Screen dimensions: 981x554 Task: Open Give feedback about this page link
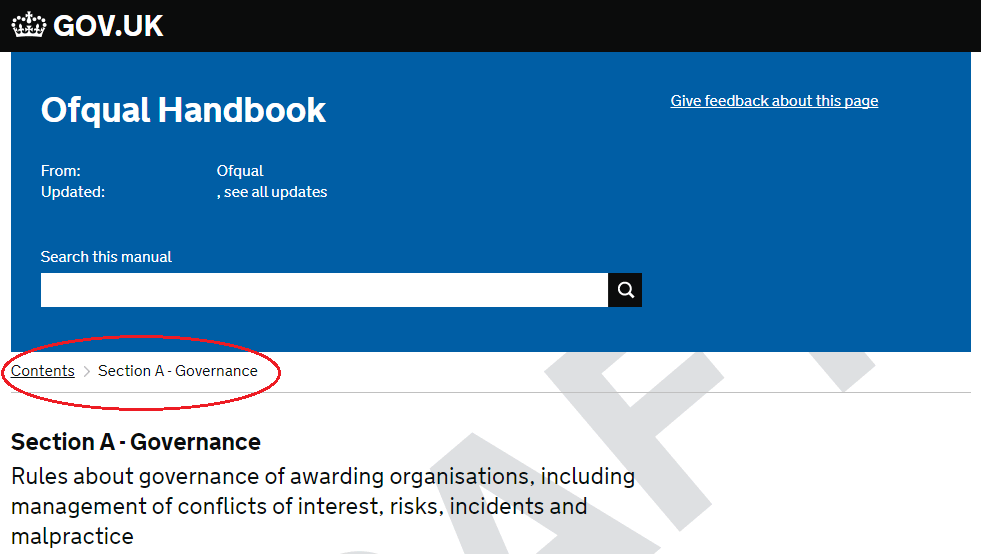774,101
